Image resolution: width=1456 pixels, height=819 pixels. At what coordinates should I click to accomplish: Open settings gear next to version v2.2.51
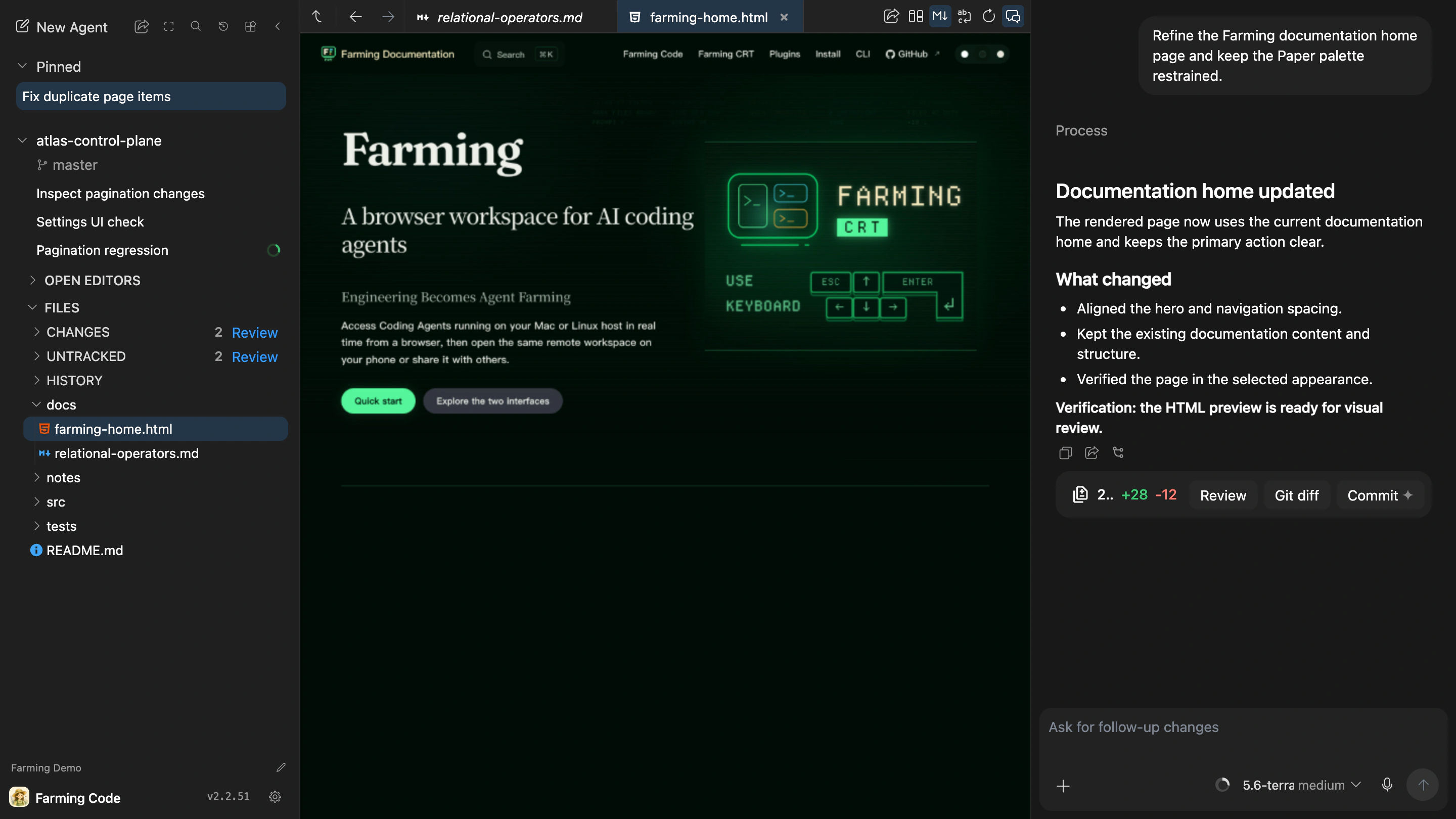pyautogui.click(x=275, y=797)
